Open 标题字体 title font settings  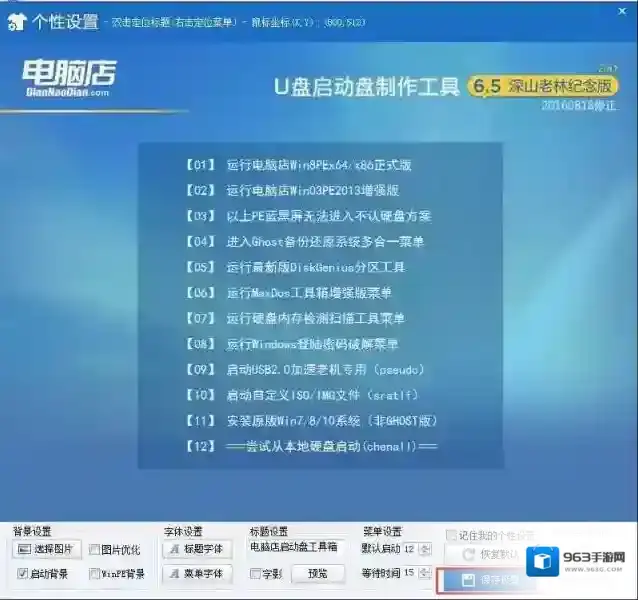(x=196, y=549)
